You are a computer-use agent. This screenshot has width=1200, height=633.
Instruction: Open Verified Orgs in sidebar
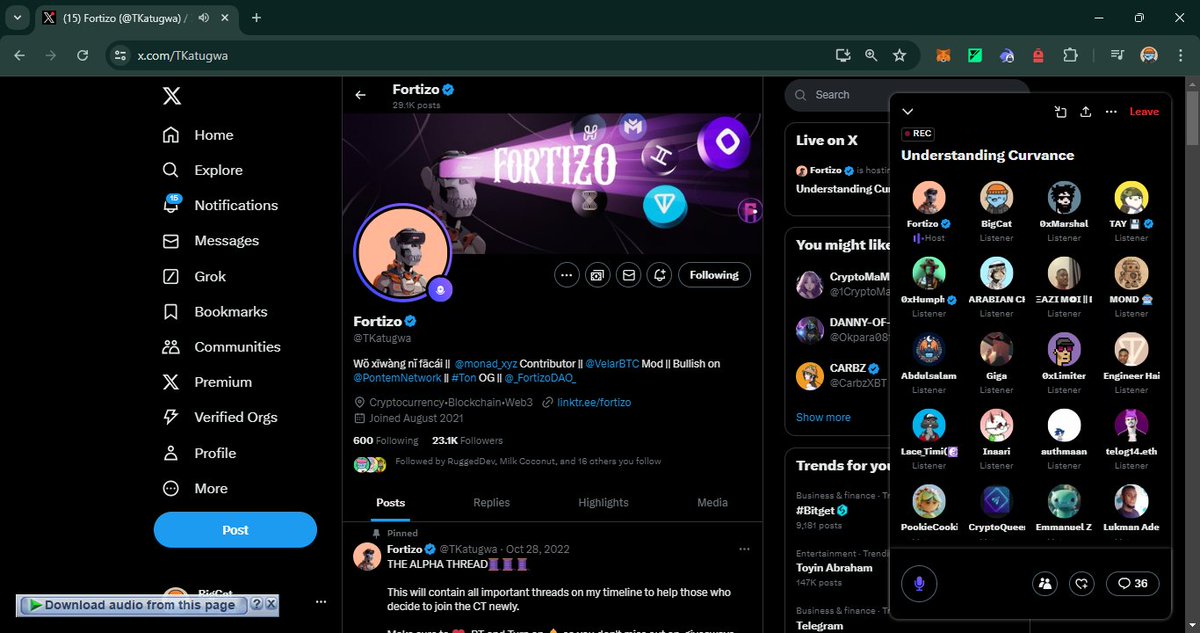[220, 417]
